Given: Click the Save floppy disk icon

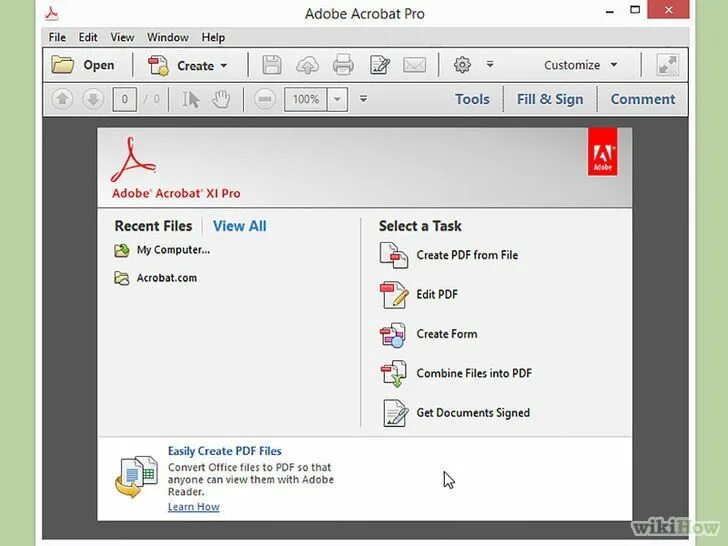Looking at the screenshot, I should 272,65.
